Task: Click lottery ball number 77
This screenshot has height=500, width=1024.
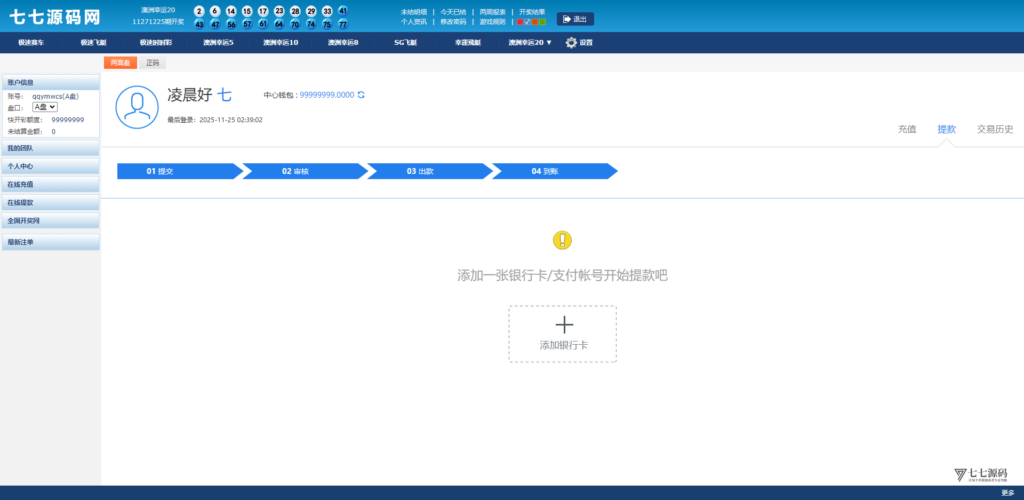Action: point(343,24)
